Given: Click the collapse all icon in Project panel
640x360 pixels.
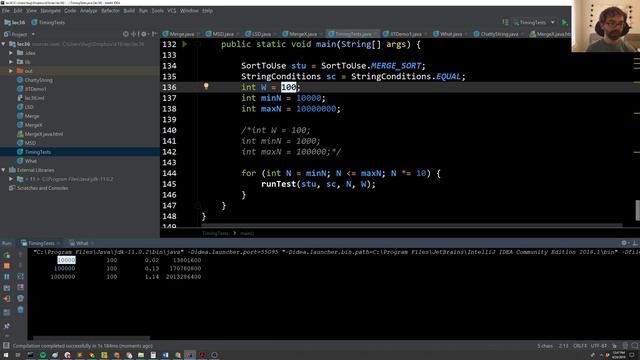Looking at the screenshot, I should [x=134, y=34].
